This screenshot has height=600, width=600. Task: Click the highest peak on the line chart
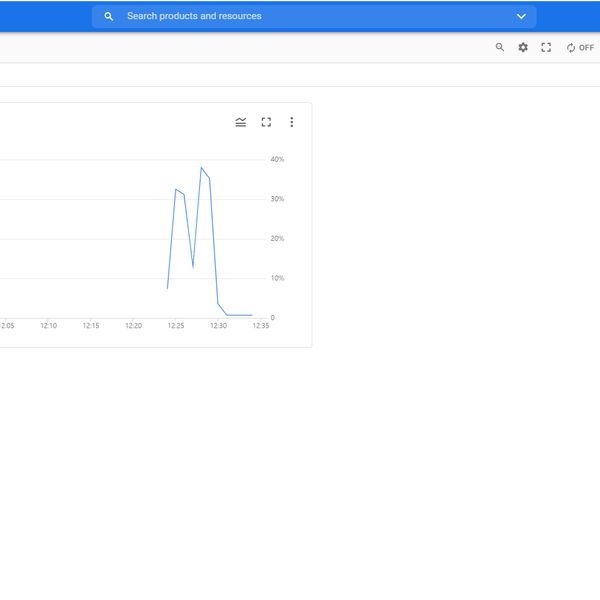pos(201,168)
